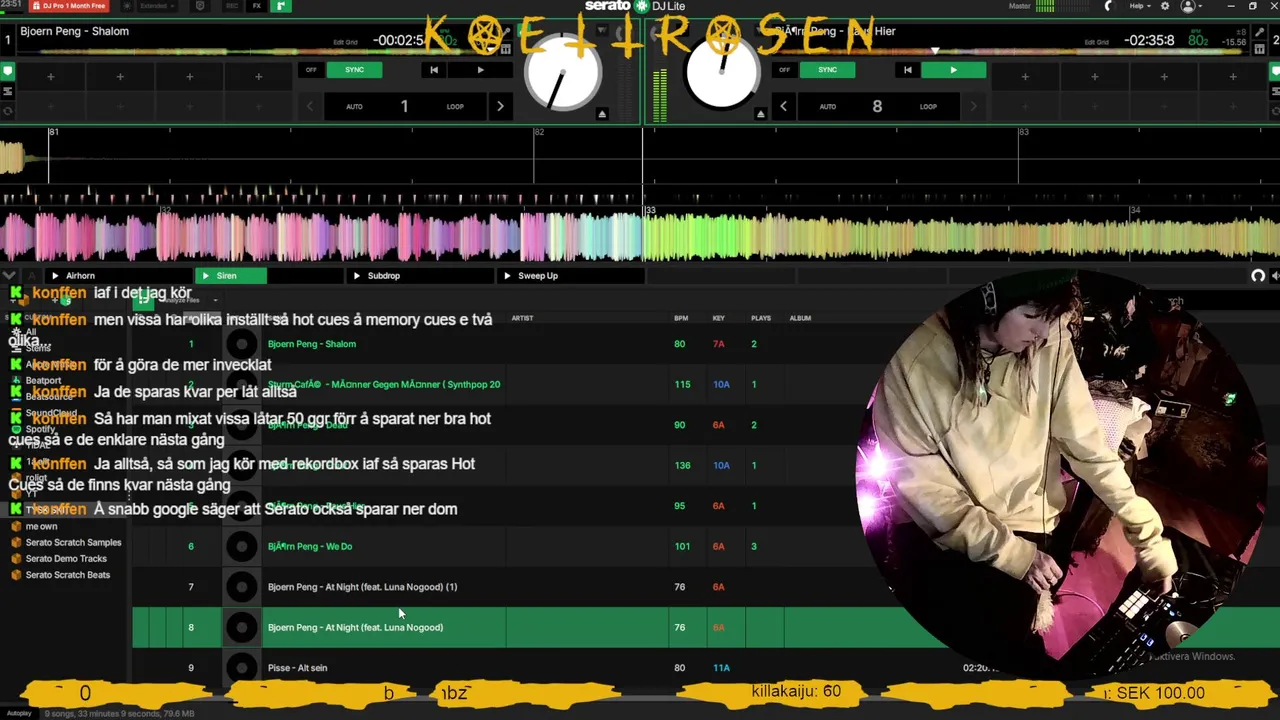Click Edit Grid on left deck
The width and height of the screenshot is (1280, 720).
click(x=345, y=42)
